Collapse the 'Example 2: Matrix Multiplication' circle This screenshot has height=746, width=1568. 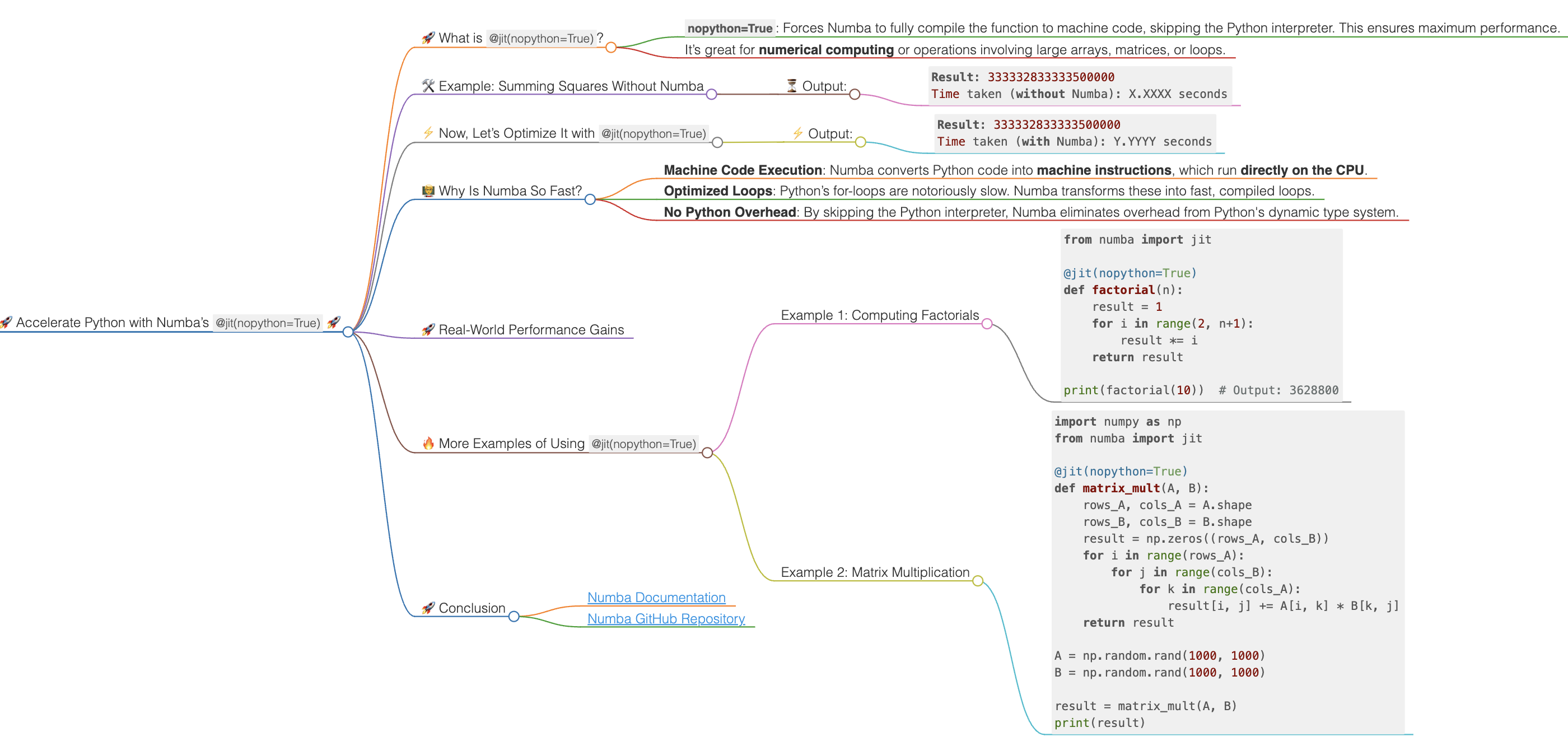(978, 581)
